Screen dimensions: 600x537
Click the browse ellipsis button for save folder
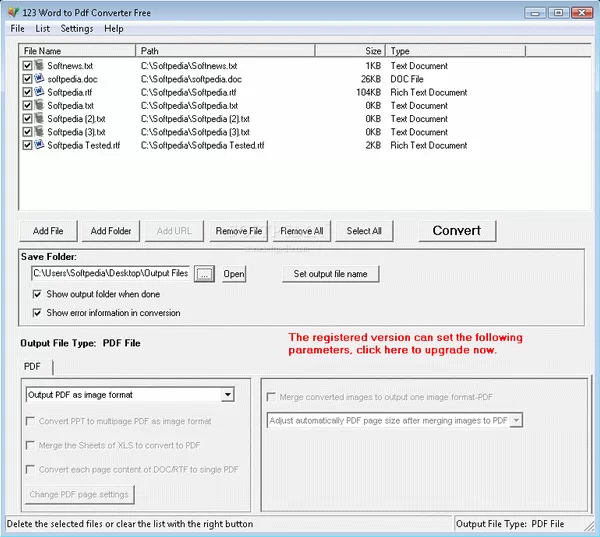pyautogui.click(x=204, y=274)
